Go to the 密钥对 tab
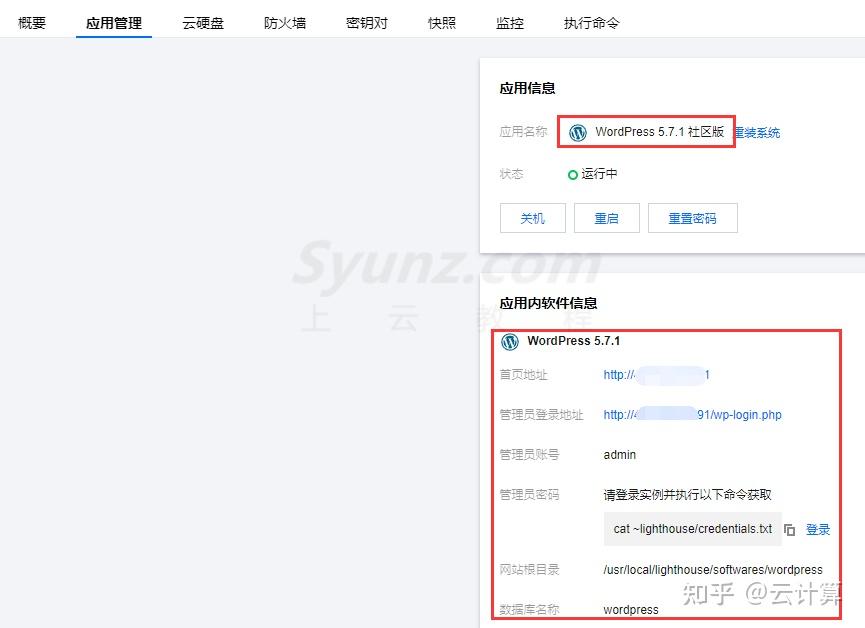The width and height of the screenshot is (865, 628). pos(367,23)
